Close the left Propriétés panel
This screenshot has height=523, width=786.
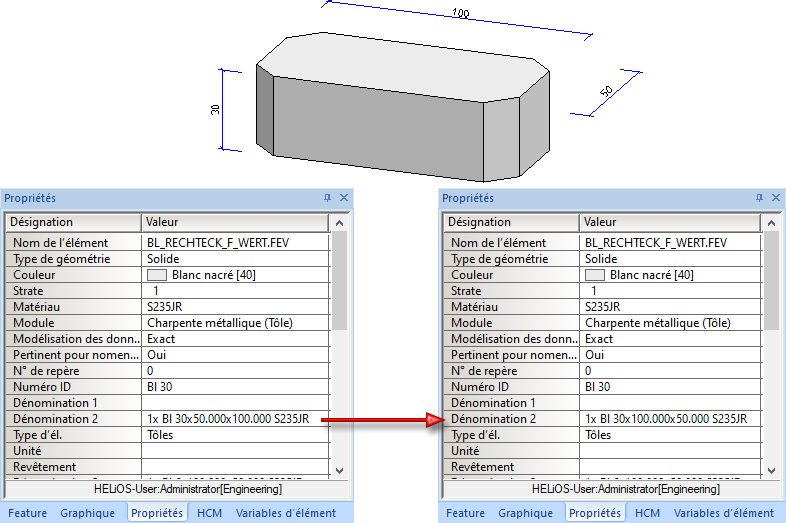[x=344, y=198]
